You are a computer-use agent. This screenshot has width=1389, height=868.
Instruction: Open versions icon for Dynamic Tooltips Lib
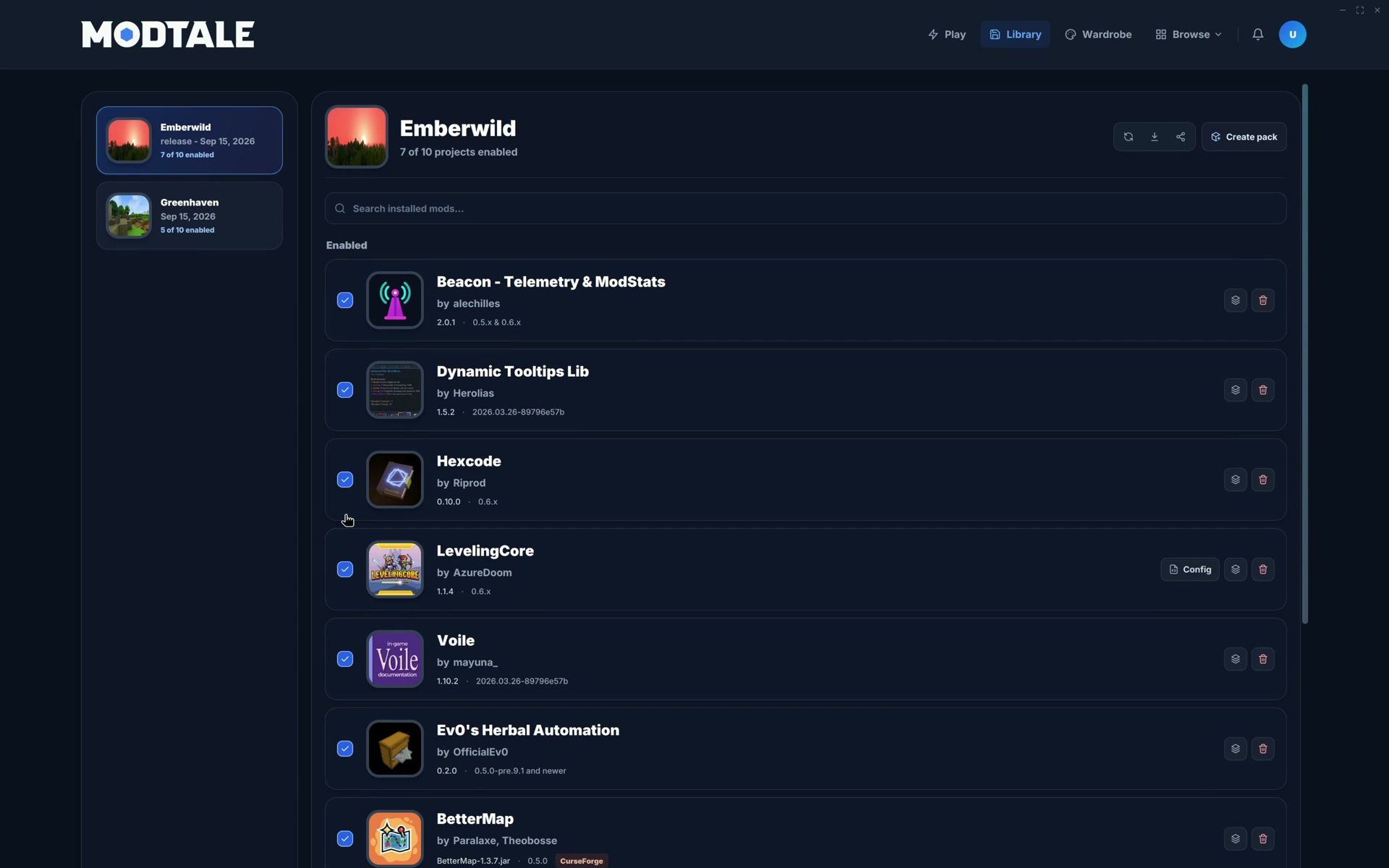pyautogui.click(x=1236, y=390)
